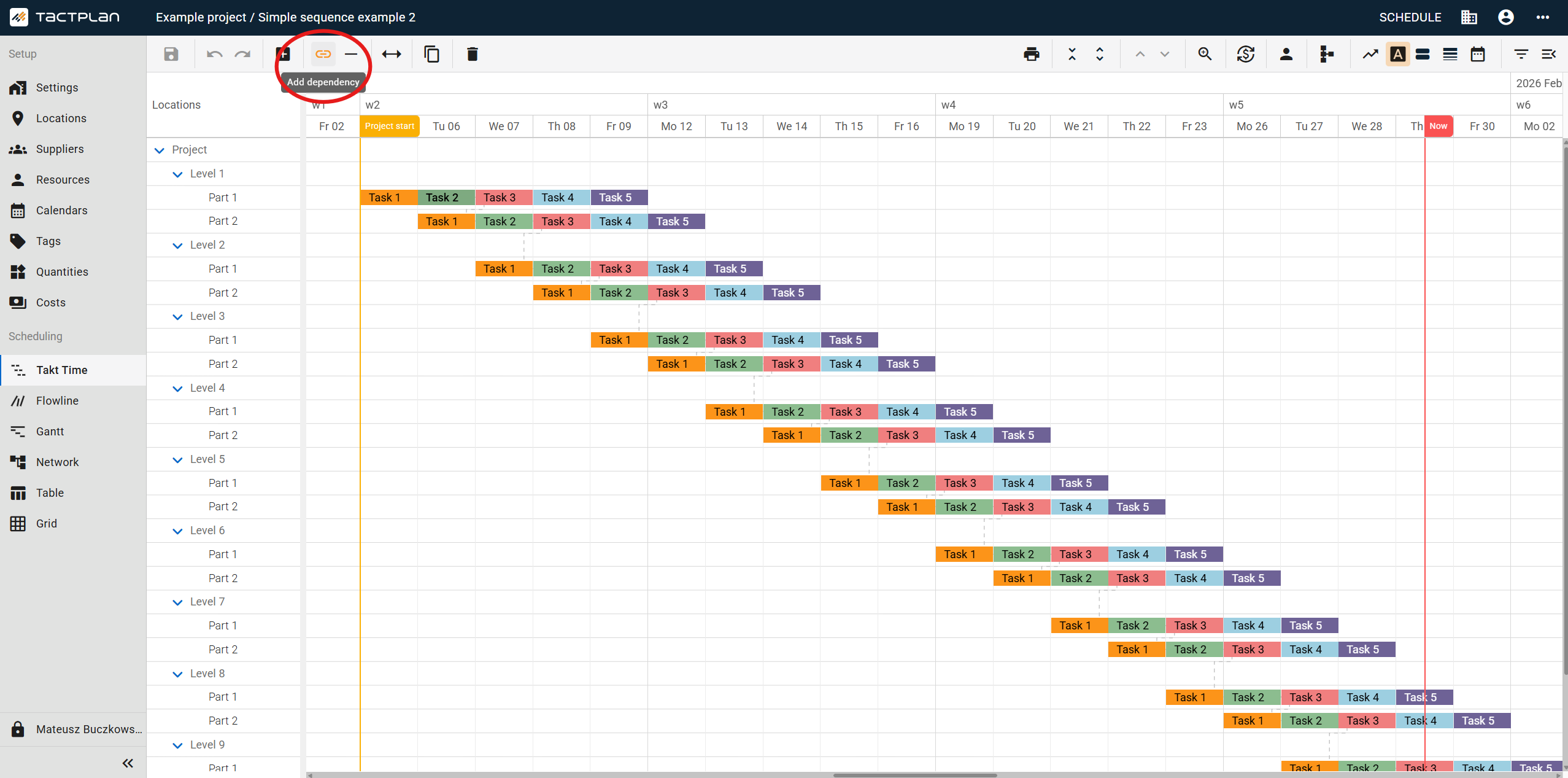Click the undo arrow icon
The width and height of the screenshot is (1568, 778).
pos(214,54)
